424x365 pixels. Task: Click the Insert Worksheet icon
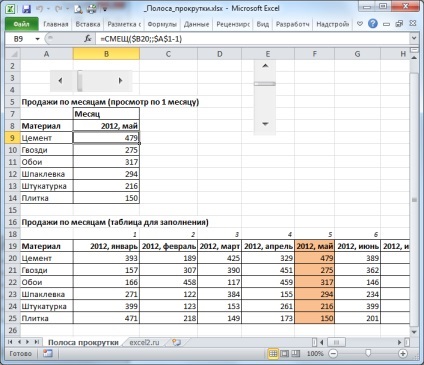(177, 342)
